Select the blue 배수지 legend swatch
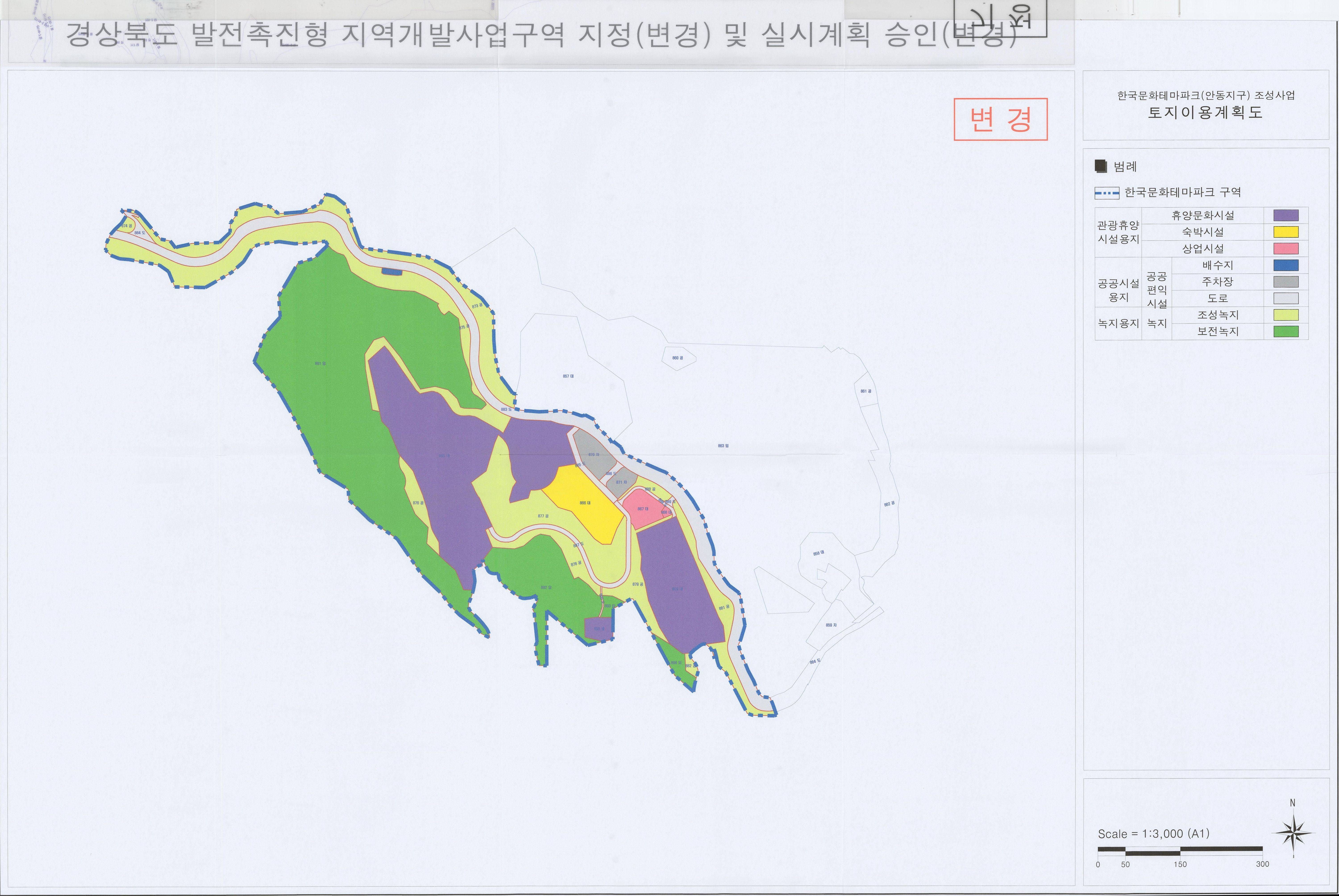Screen dimensions: 1339x896 [1286, 265]
